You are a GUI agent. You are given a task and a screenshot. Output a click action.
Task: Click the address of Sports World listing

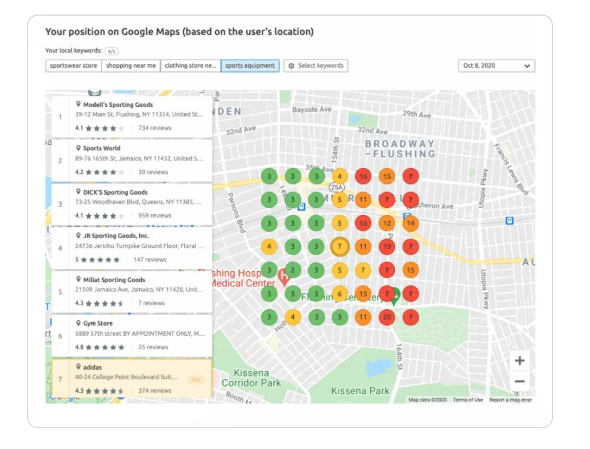click(x=139, y=158)
